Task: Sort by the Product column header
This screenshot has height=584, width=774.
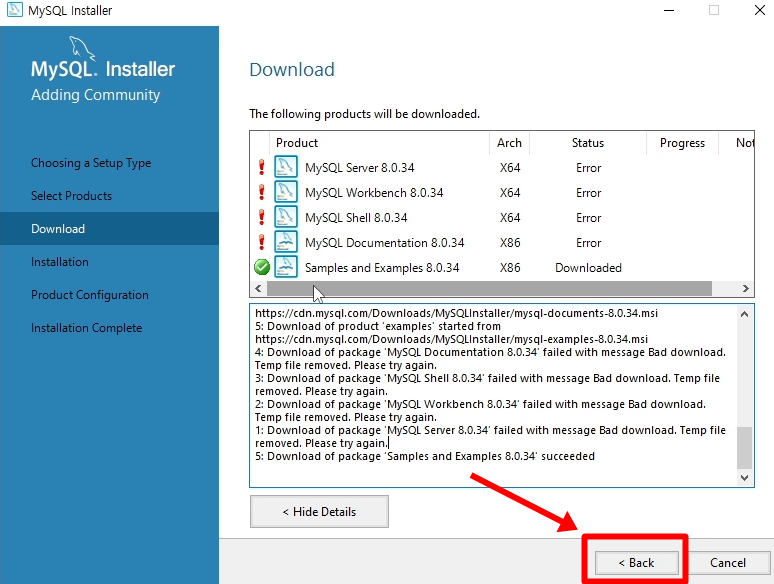Action: click(x=379, y=143)
